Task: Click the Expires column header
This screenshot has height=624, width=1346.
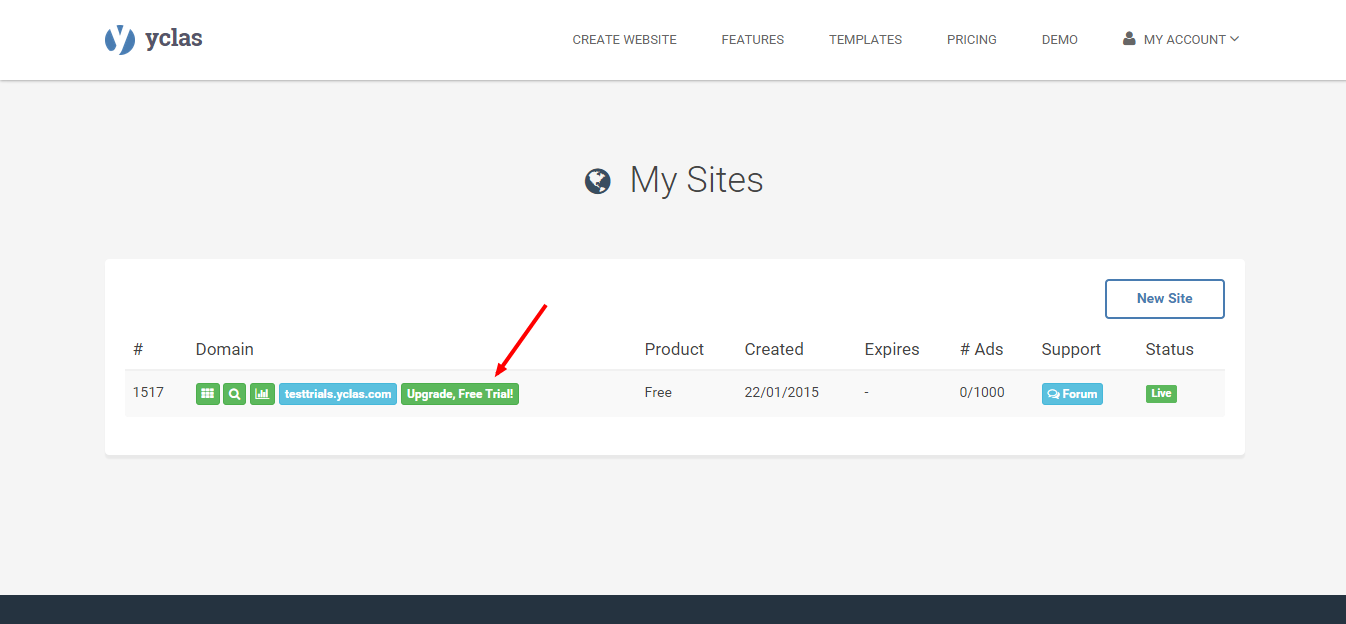Action: point(892,349)
